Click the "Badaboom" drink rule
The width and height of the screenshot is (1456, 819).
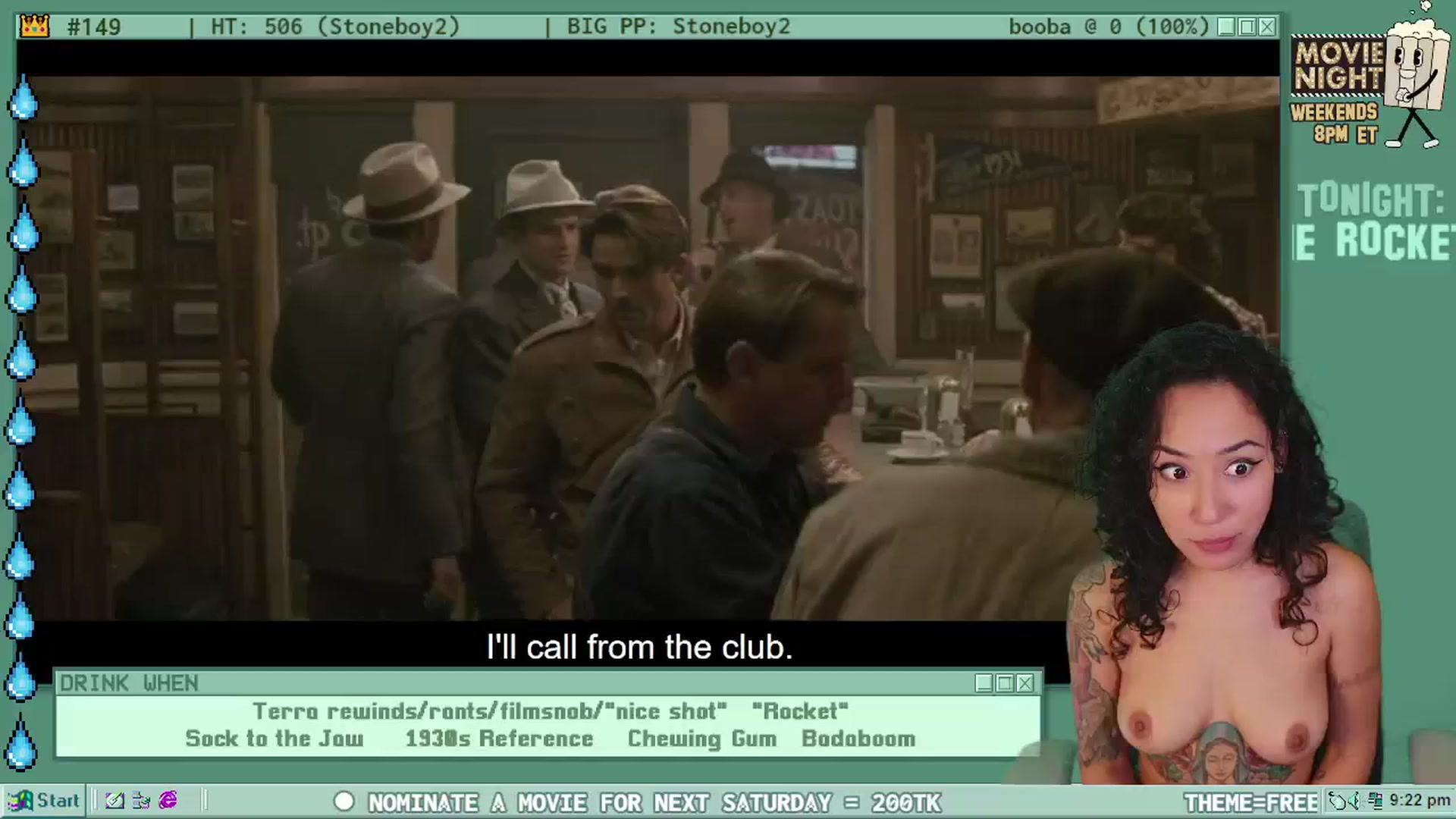pyautogui.click(x=858, y=739)
